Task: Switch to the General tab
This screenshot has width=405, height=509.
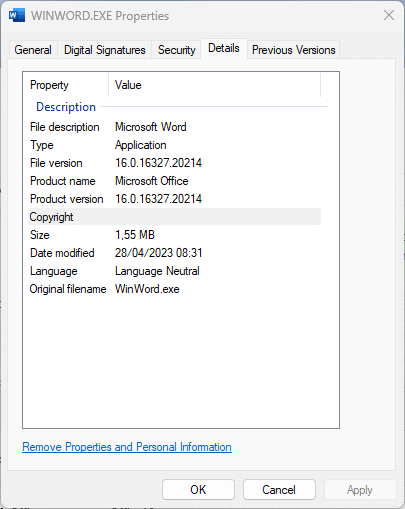Action: pyautogui.click(x=33, y=50)
